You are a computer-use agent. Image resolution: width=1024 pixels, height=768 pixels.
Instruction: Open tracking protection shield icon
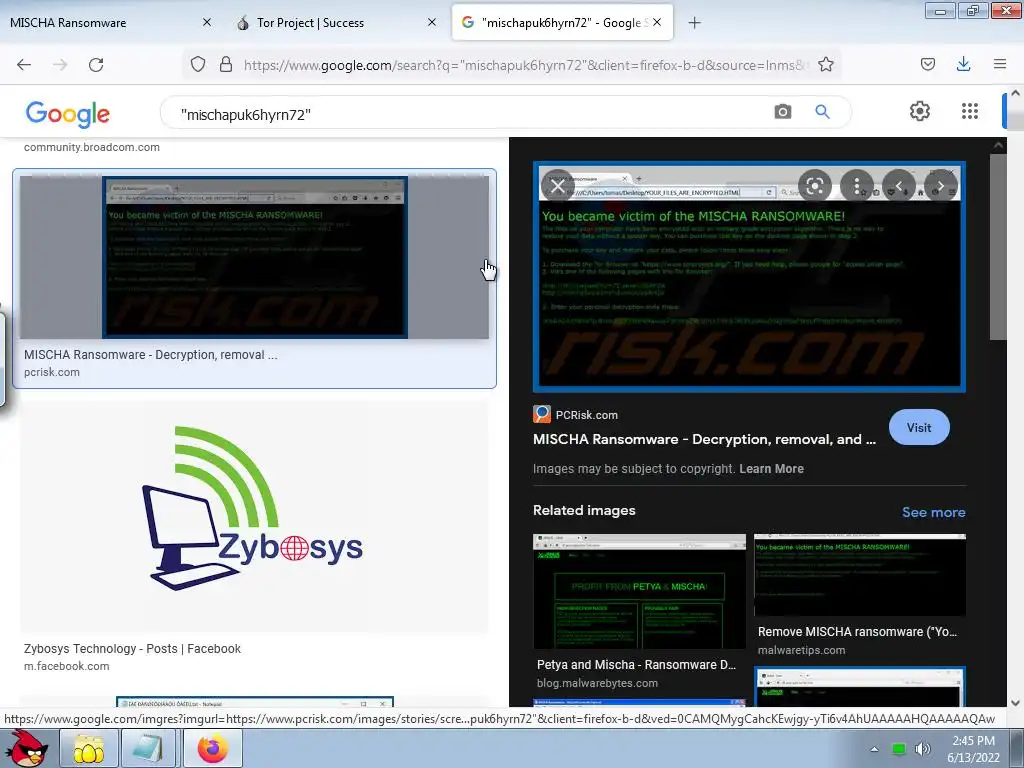[x=198, y=65]
